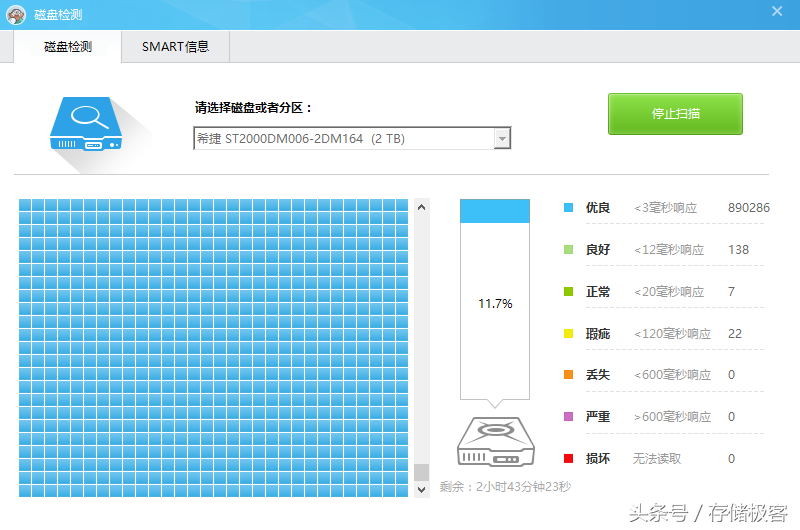Click the blue 优良 legend square
This screenshot has height=530, width=800.
568,208
